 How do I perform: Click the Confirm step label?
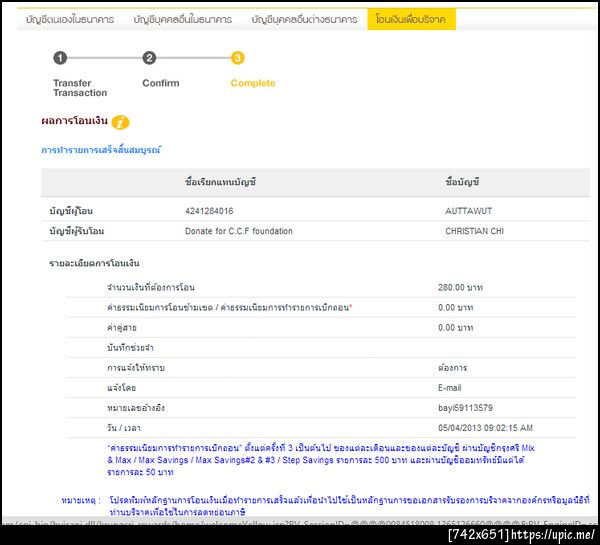[161, 83]
